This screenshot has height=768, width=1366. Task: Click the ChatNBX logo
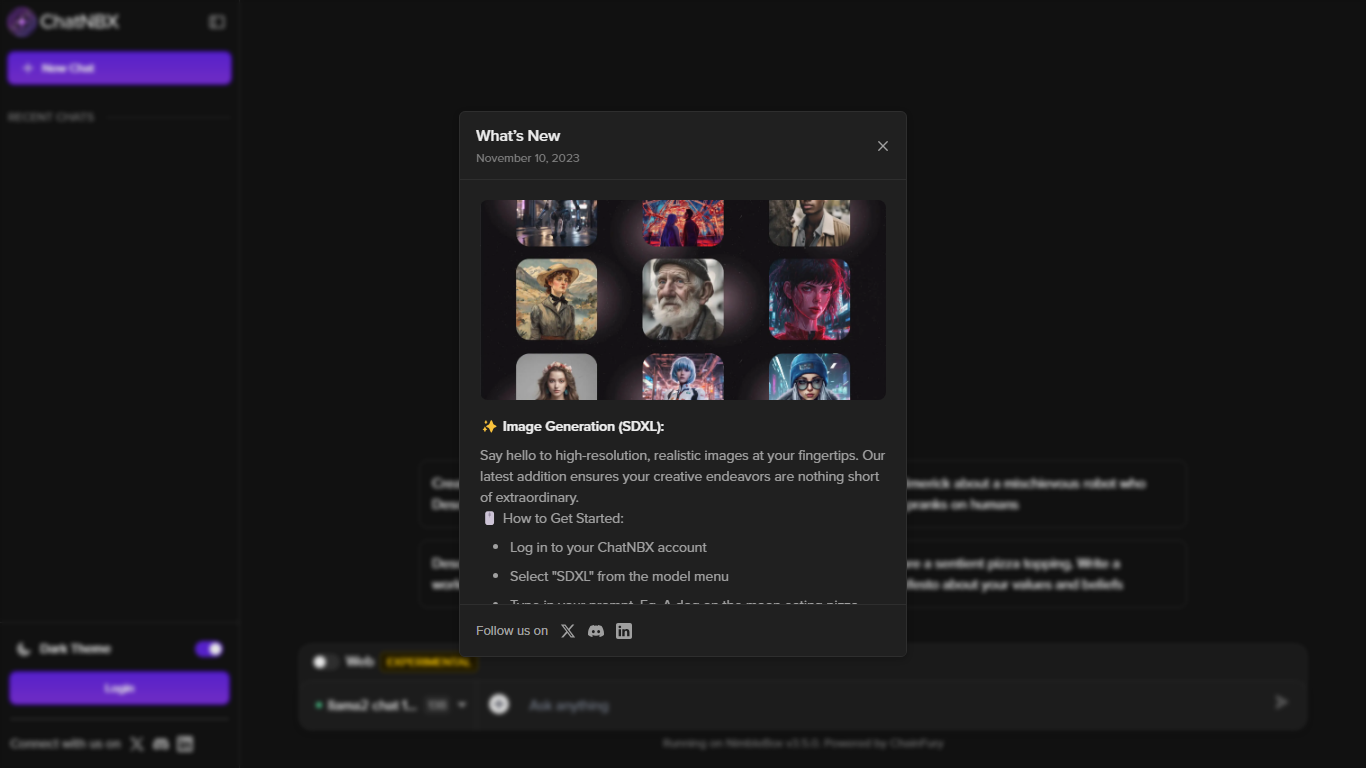[65, 22]
